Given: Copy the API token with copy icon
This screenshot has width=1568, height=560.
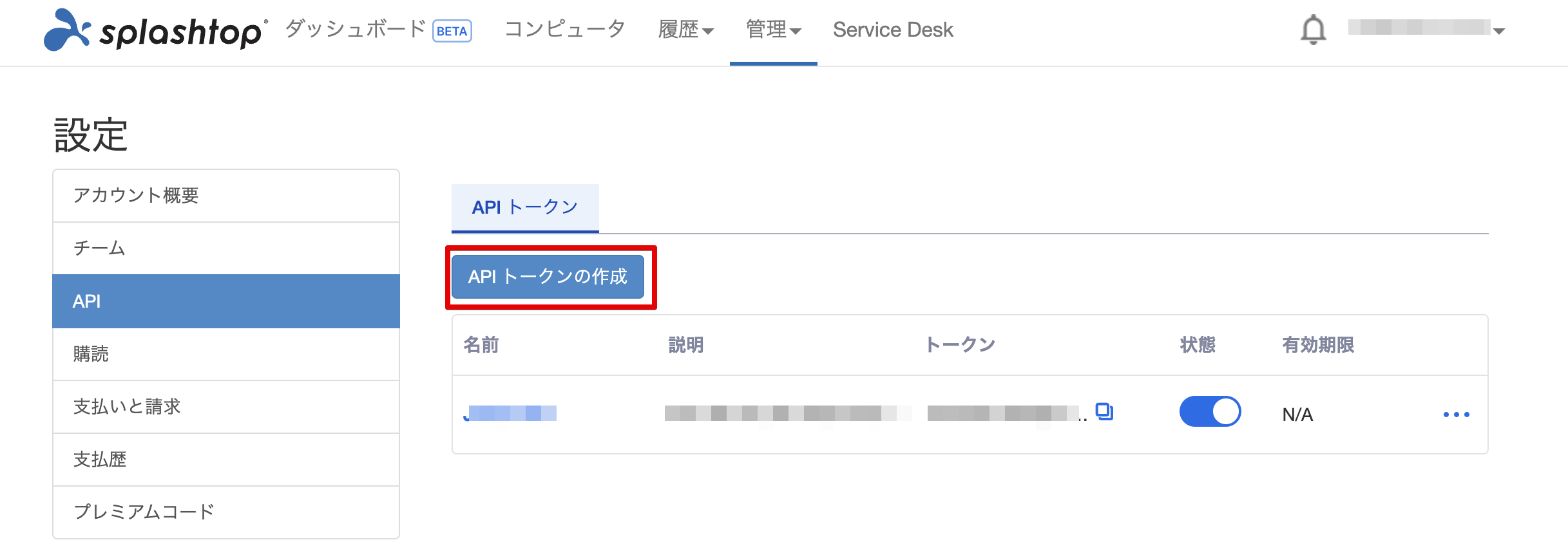Looking at the screenshot, I should [x=1104, y=411].
